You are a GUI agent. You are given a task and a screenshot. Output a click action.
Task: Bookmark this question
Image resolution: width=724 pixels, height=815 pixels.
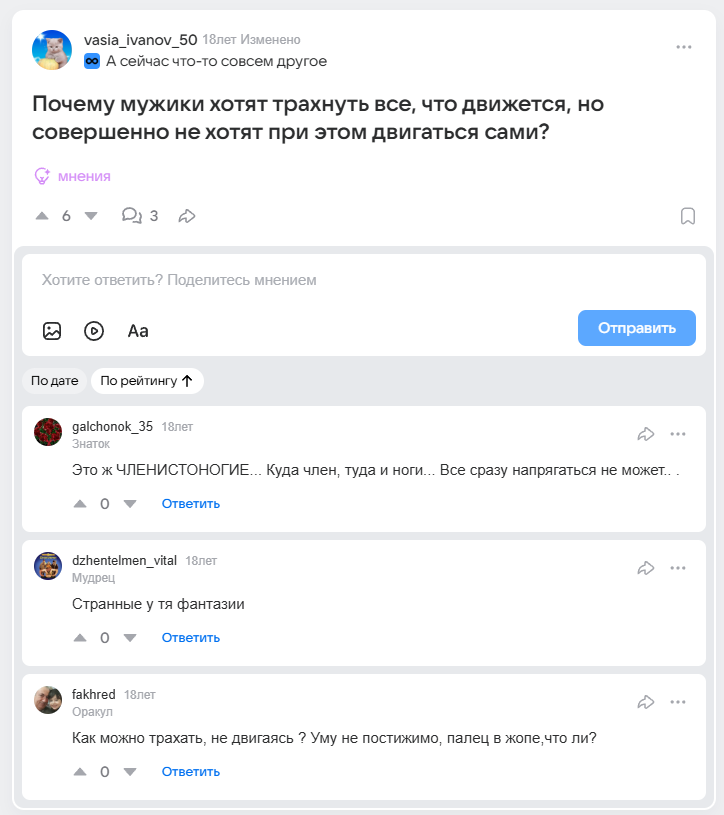(x=688, y=216)
